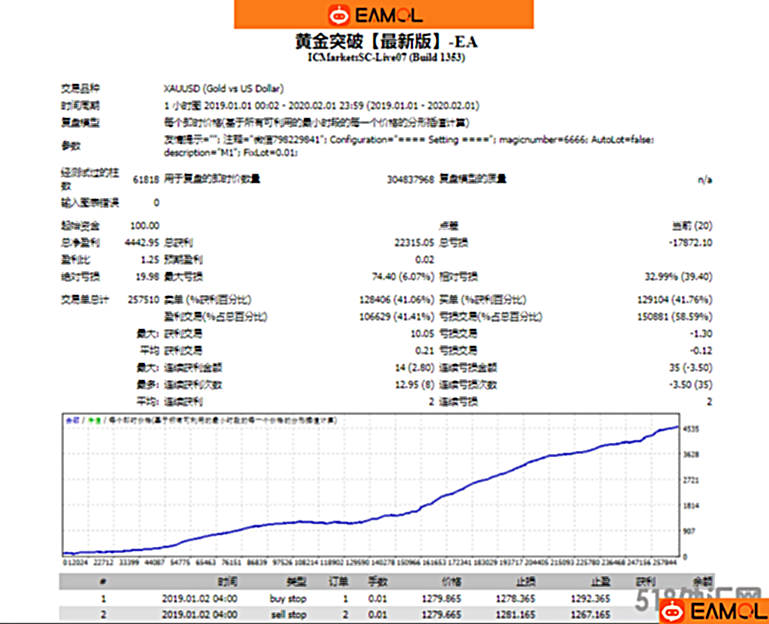This screenshot has height=624, width=769.
Task: Click the chart y-axis label 2721
Action: (691, 480)
